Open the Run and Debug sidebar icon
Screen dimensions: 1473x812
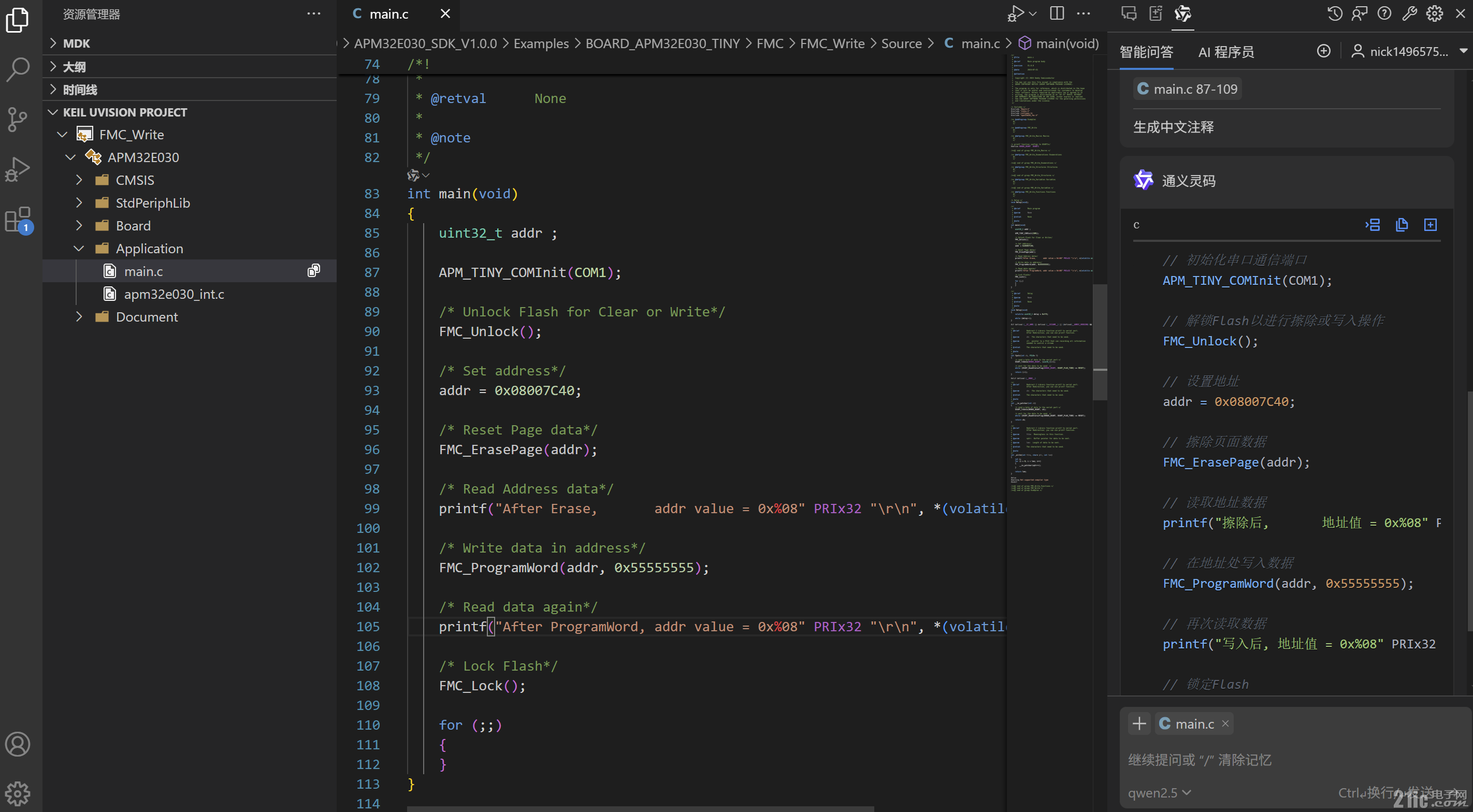coord(18,169)
